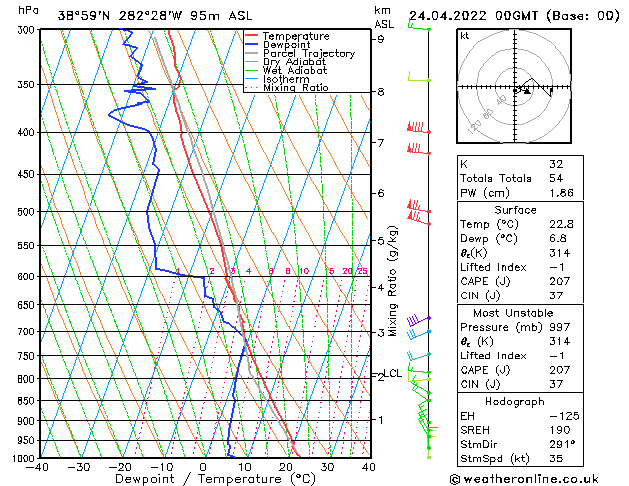The image size is (629, 486).
Task: Click the SREH value 190
Action: tap(560, 430)
